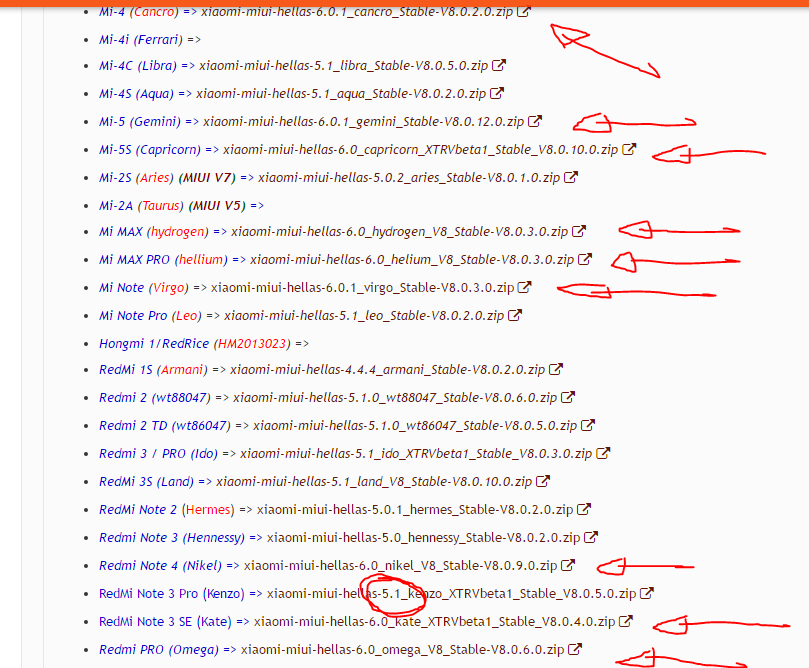Click external link icon beside nikel zip
The width and height of the screenshot is (809, 668).
(568, 565)
